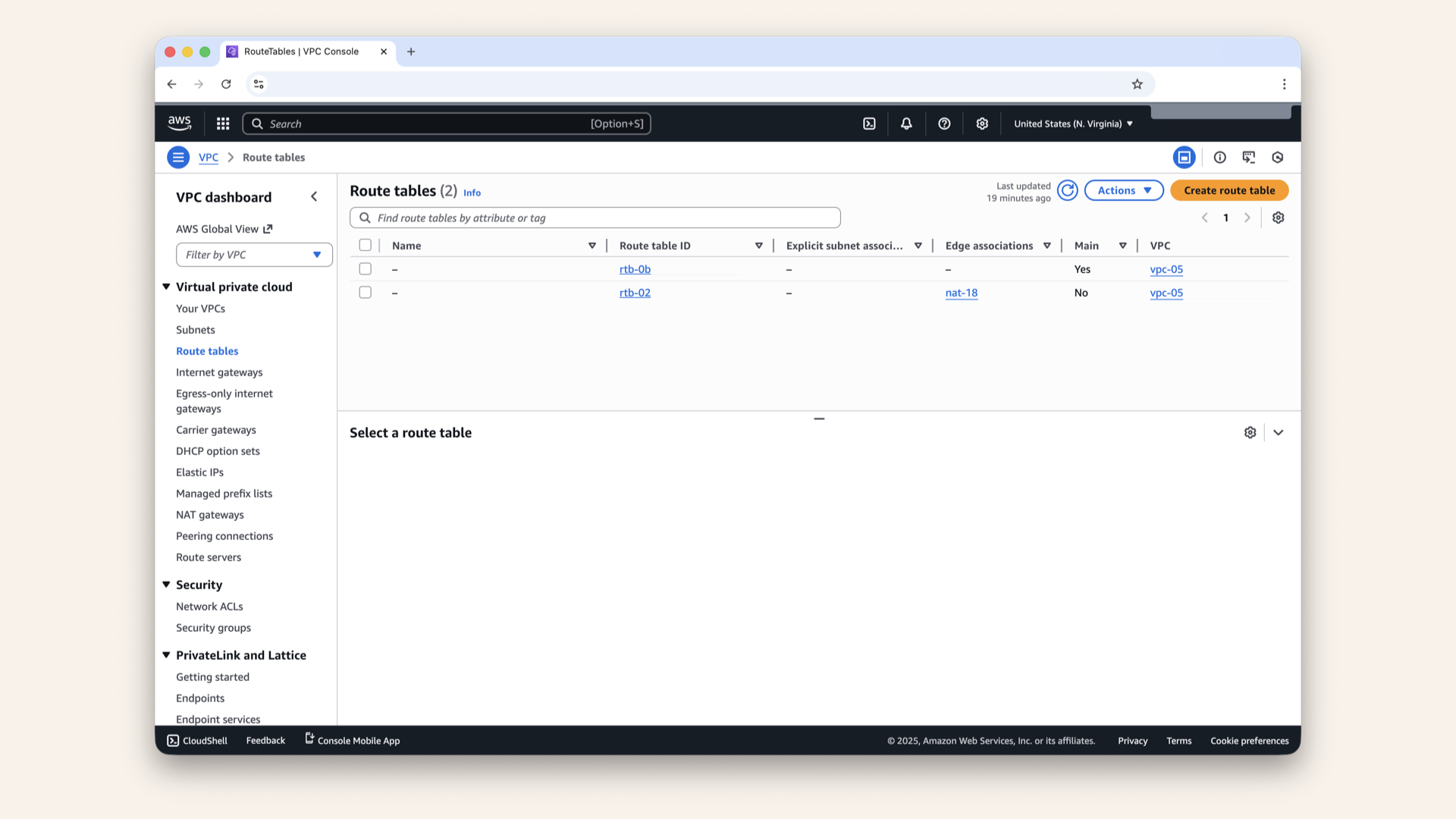Launch CloudShell from the top navigation bar

pyautogui.click(x=869, y=124)
